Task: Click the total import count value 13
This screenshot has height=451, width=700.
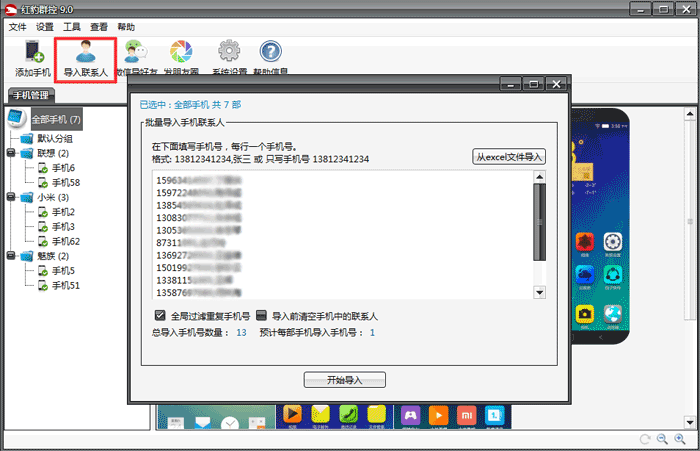Action: point(241,333)
